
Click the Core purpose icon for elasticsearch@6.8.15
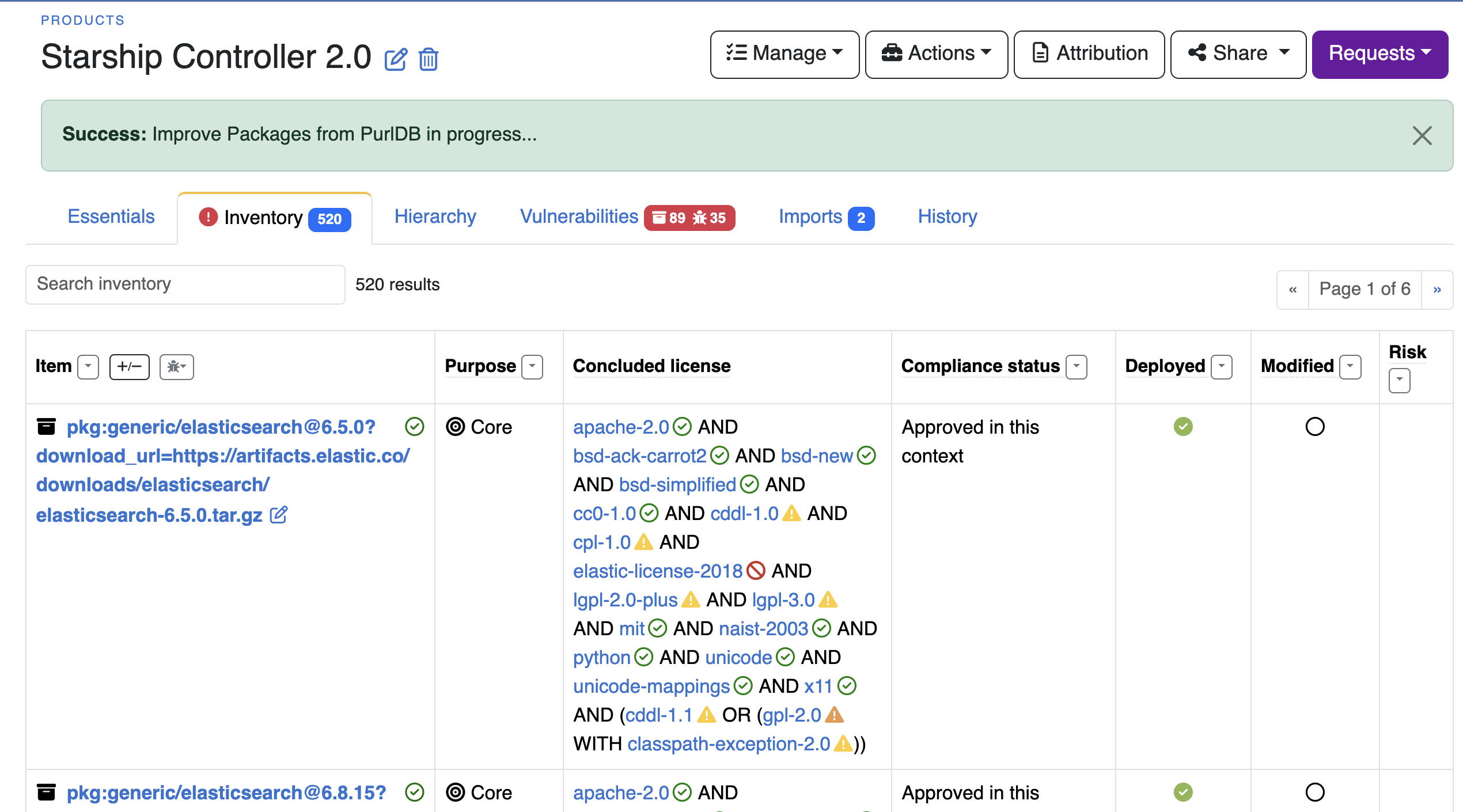[456, 792]
